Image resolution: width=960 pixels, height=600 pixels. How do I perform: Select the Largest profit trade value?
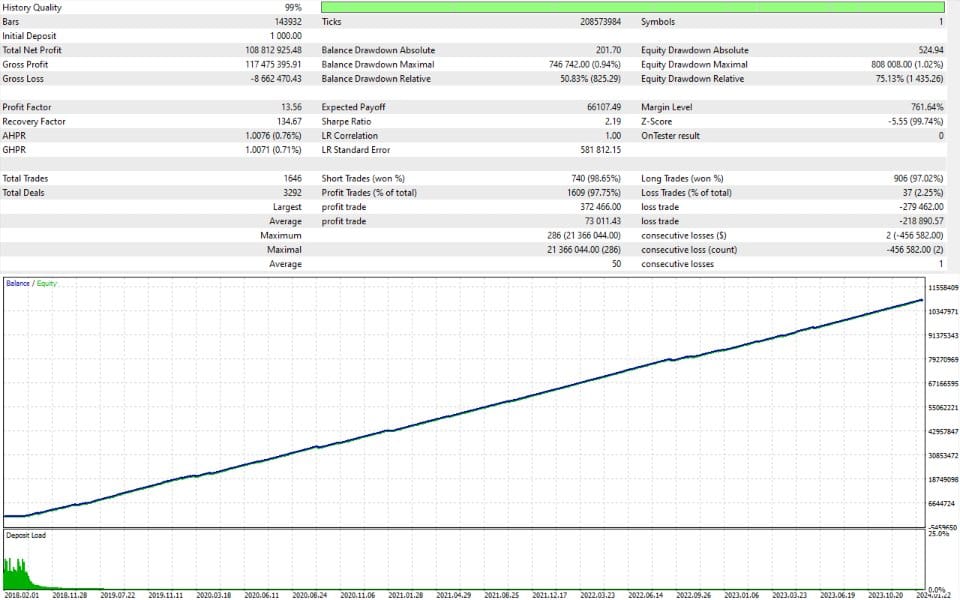pyautogui.click(x=601, y=207)
